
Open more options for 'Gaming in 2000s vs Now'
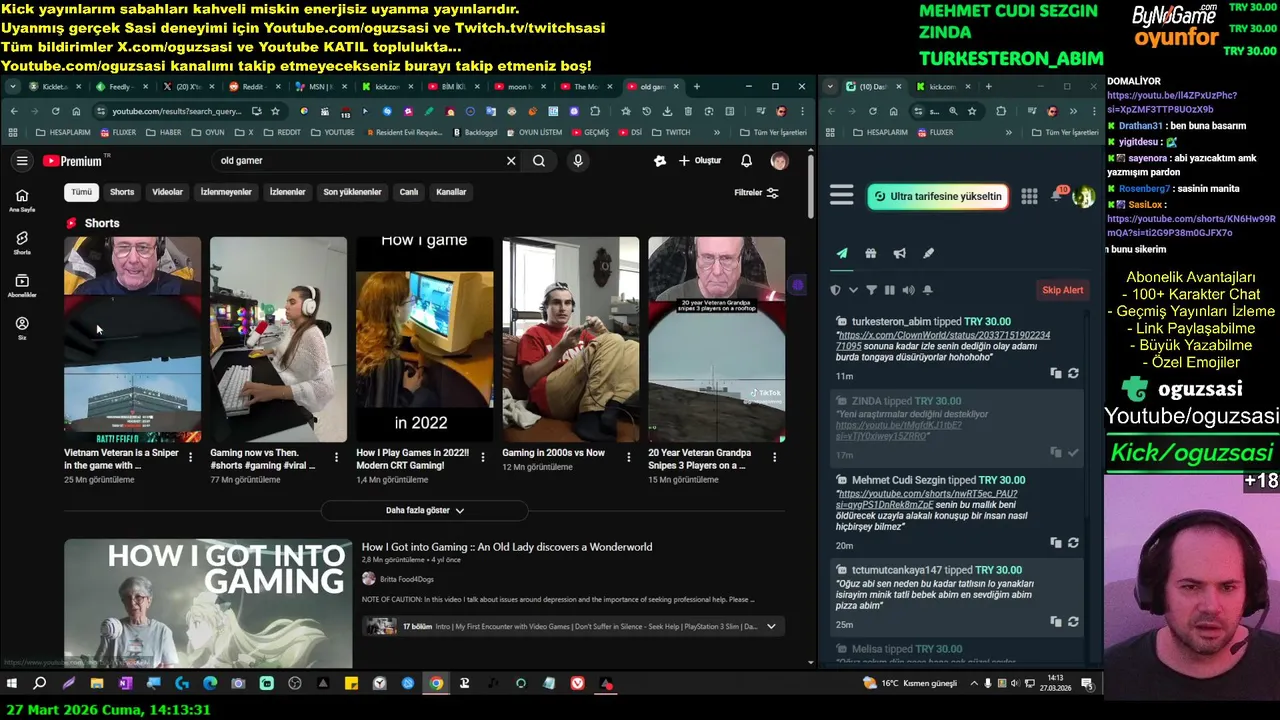pyautogui.click(x=628, y=457)
